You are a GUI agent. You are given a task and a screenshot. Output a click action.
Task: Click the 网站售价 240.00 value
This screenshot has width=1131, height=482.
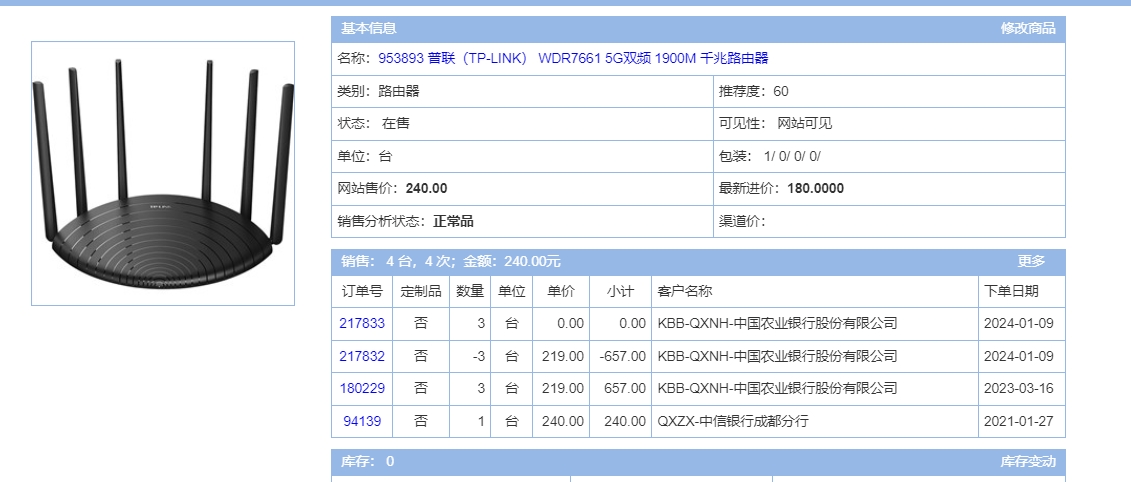pyautogui.click(x=426, y=189)
